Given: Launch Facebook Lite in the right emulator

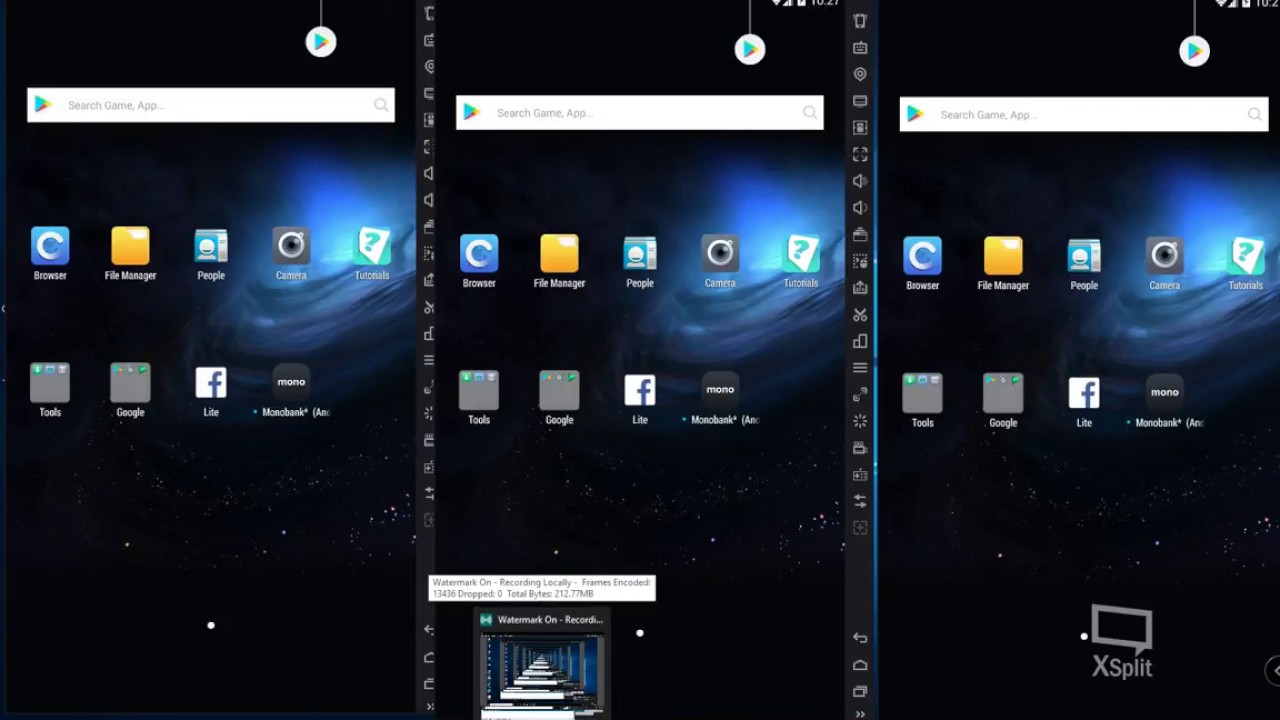Looking at the screenshot, I should pyautogui.click(x=1084, y=393).
